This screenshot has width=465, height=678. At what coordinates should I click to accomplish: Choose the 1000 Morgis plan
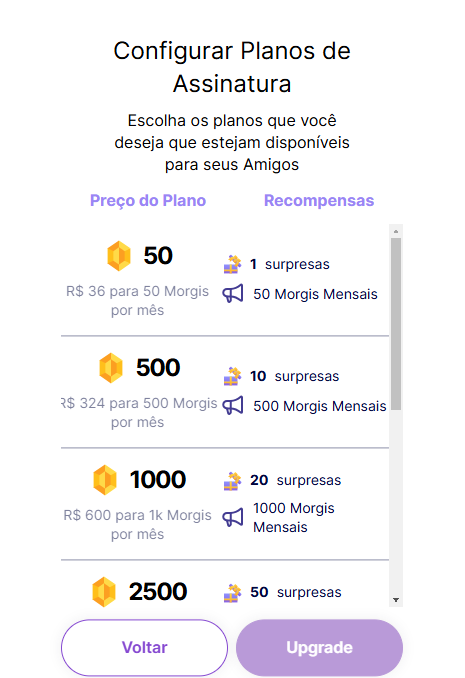(225, 504)
